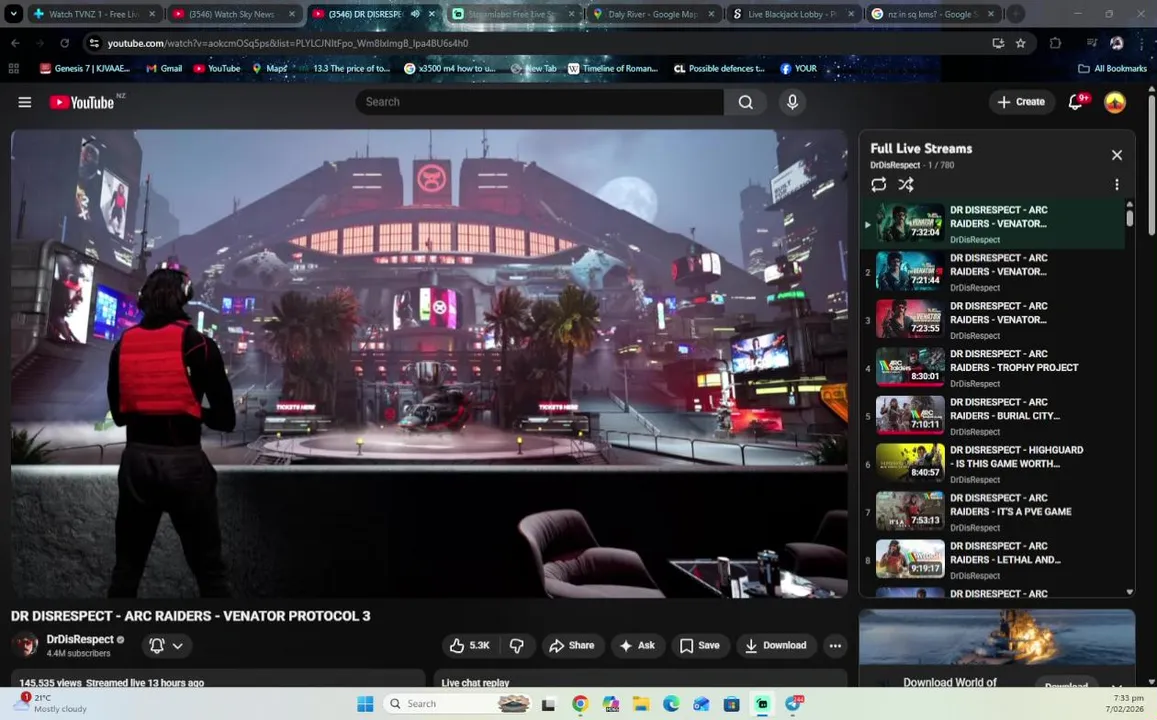Start voice search with the microphone
Screen dimensions: 1157x720
(792, 102)
